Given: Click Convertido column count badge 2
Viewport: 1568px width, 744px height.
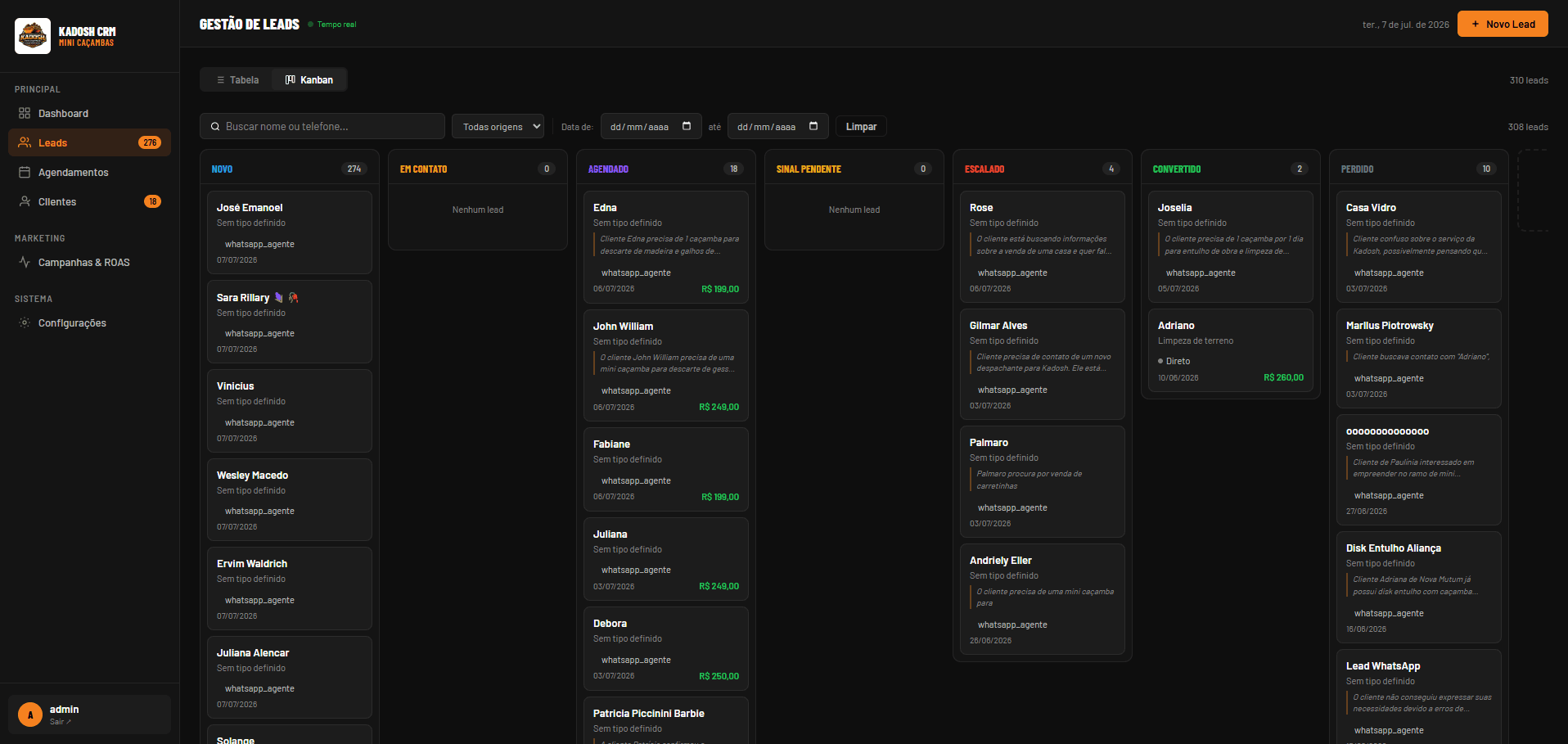Looking at the screenshot, I should pyautogui.click(x=1300, y=169).
